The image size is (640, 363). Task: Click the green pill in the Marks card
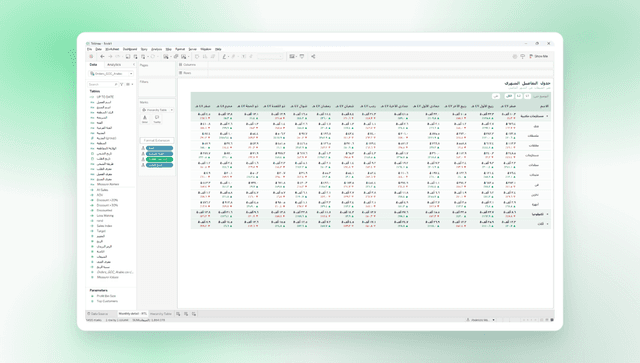point(159,159)
